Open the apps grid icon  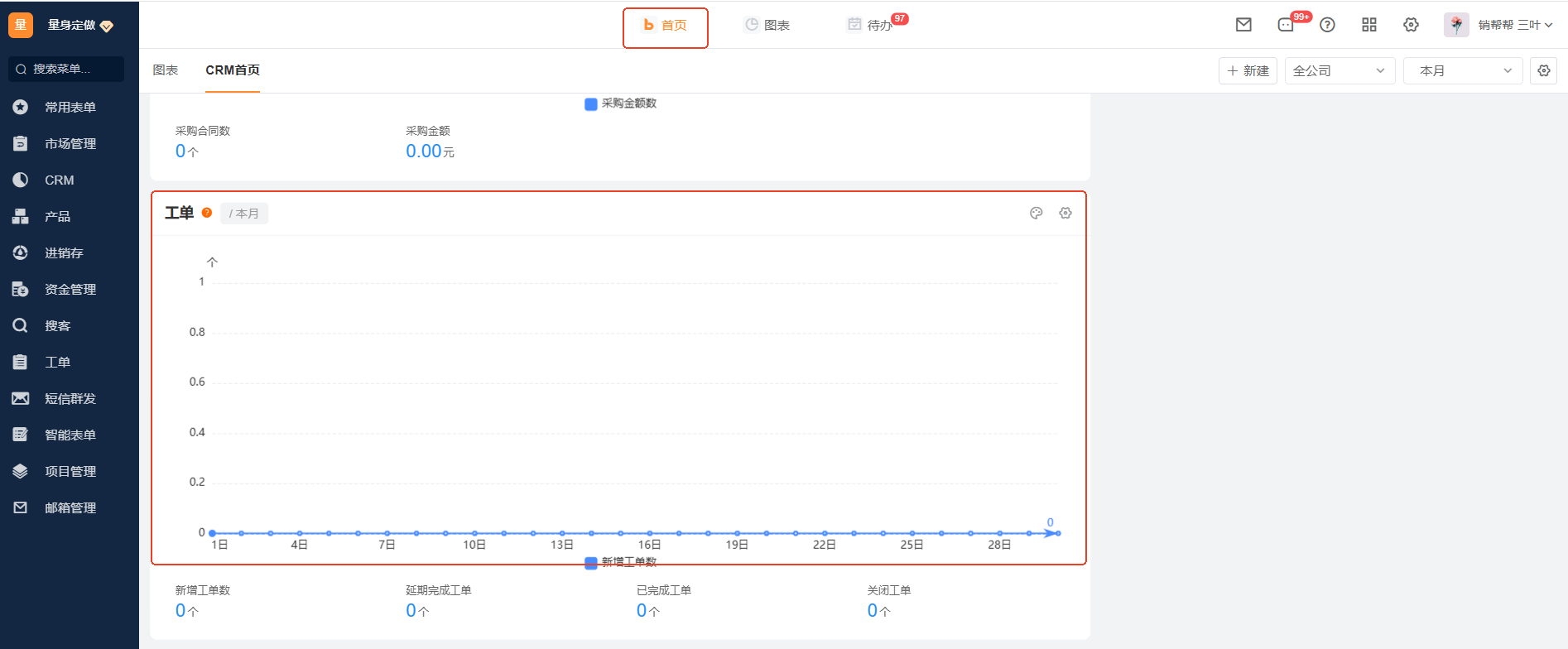click(x=1369, y=25)
